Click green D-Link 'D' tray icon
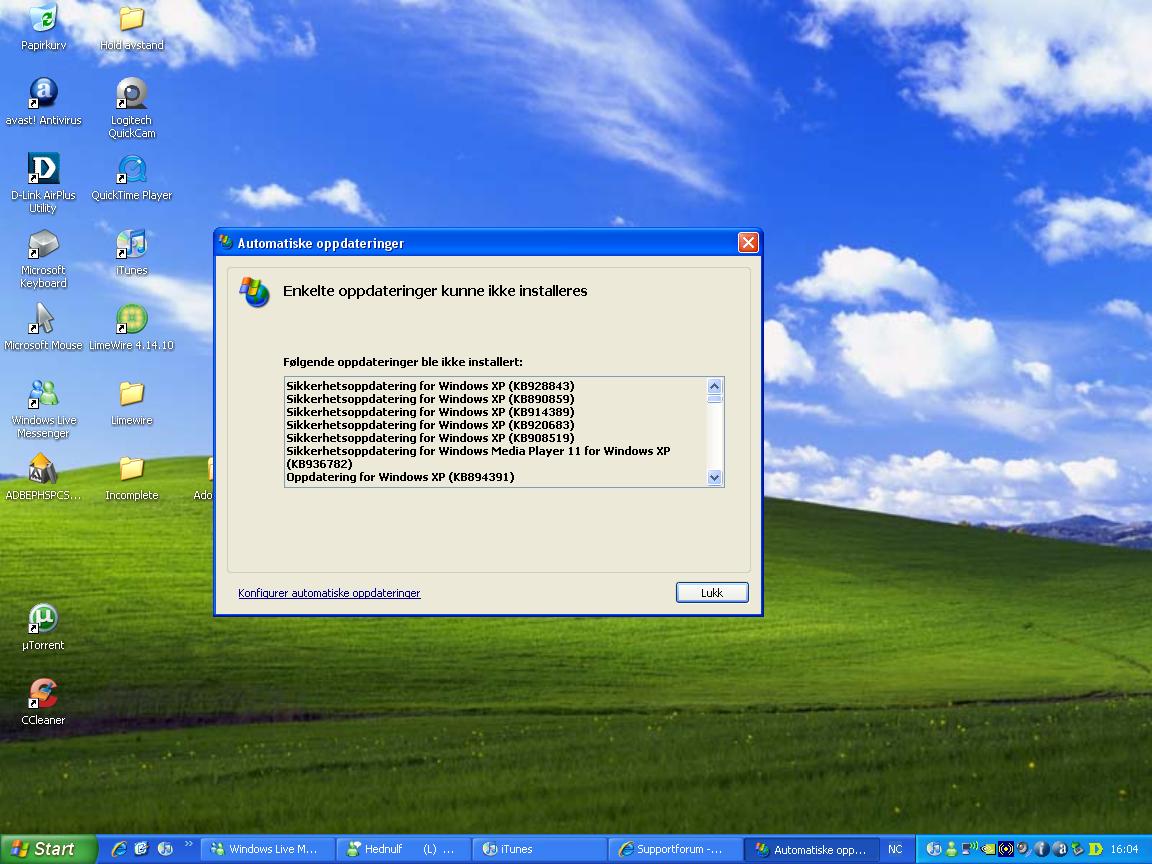This screenshot has width=1152, height=864. coord(1095,849)
